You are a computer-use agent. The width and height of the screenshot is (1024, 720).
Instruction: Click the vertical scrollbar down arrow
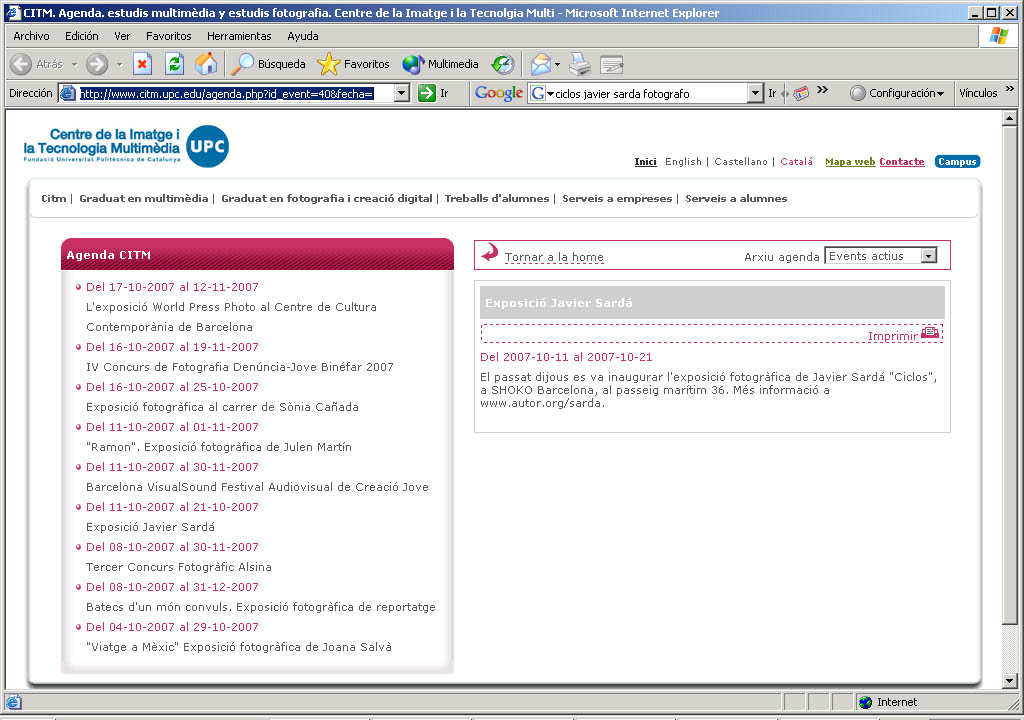coord(1010,681)
